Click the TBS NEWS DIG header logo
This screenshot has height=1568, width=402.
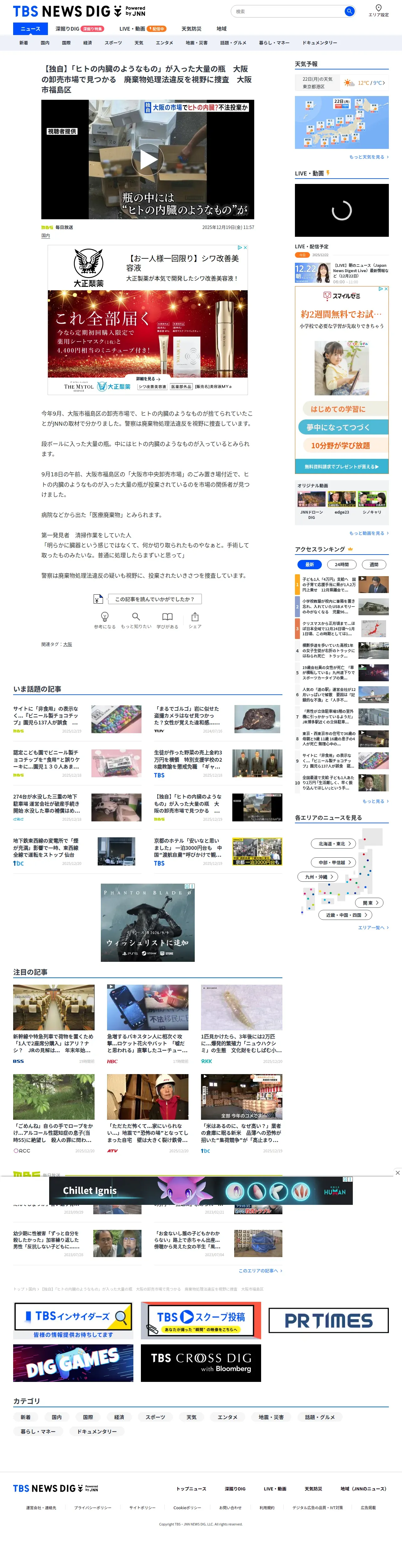pyautogui.click(x=79, y=11)
